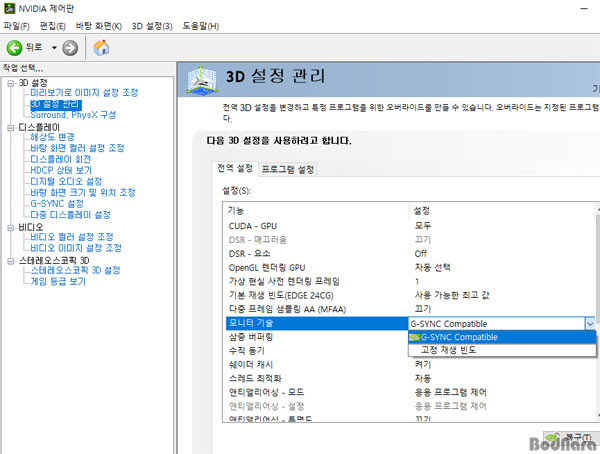Click the grey Forward arrow icon
The width and height of the screenshot is (600, 454).
[x=70, y=48]
